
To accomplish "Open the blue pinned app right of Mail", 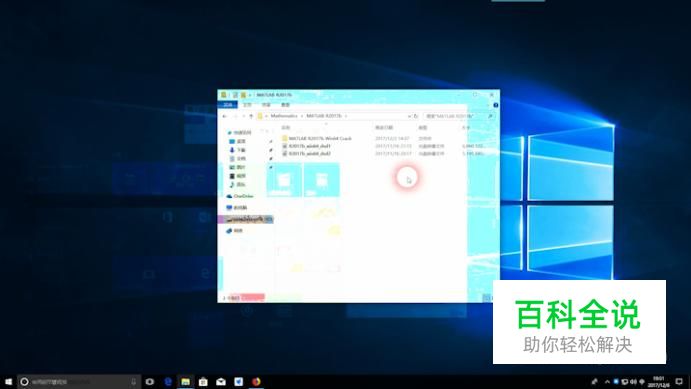I will point(238,382).
